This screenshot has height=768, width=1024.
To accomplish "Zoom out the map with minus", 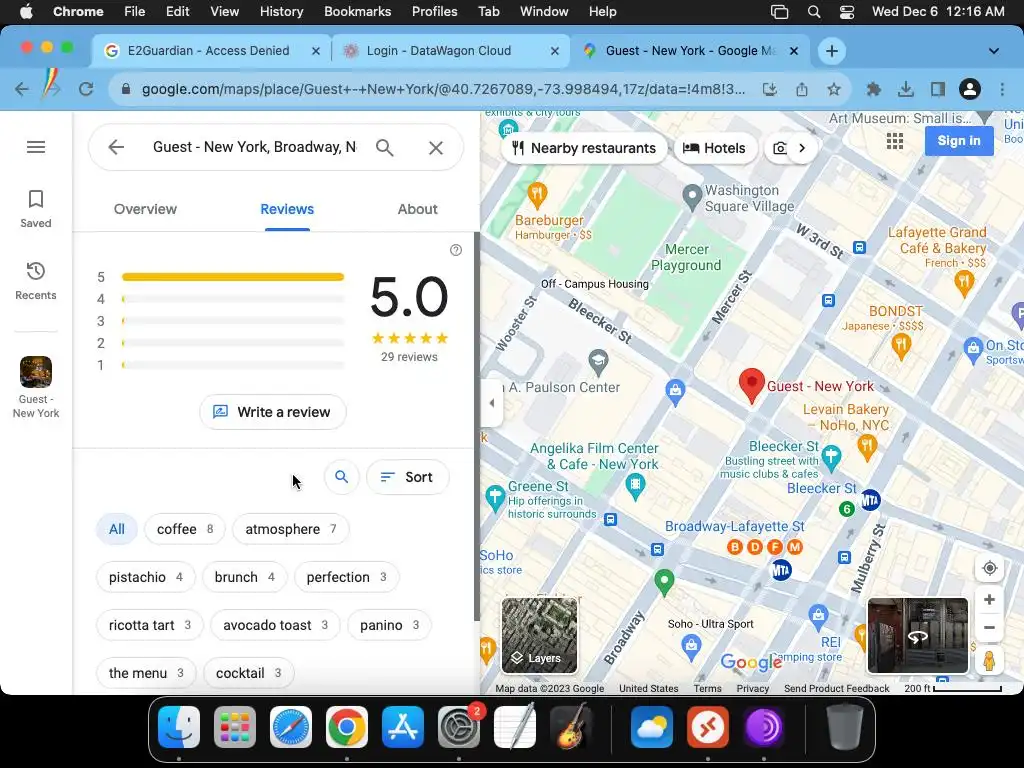I will (989, 628).
